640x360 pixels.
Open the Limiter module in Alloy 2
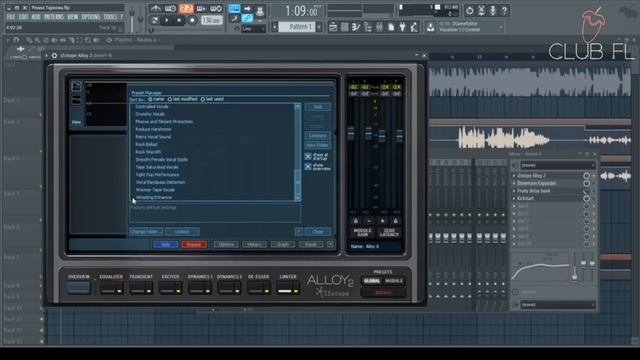tap(288, 287)
